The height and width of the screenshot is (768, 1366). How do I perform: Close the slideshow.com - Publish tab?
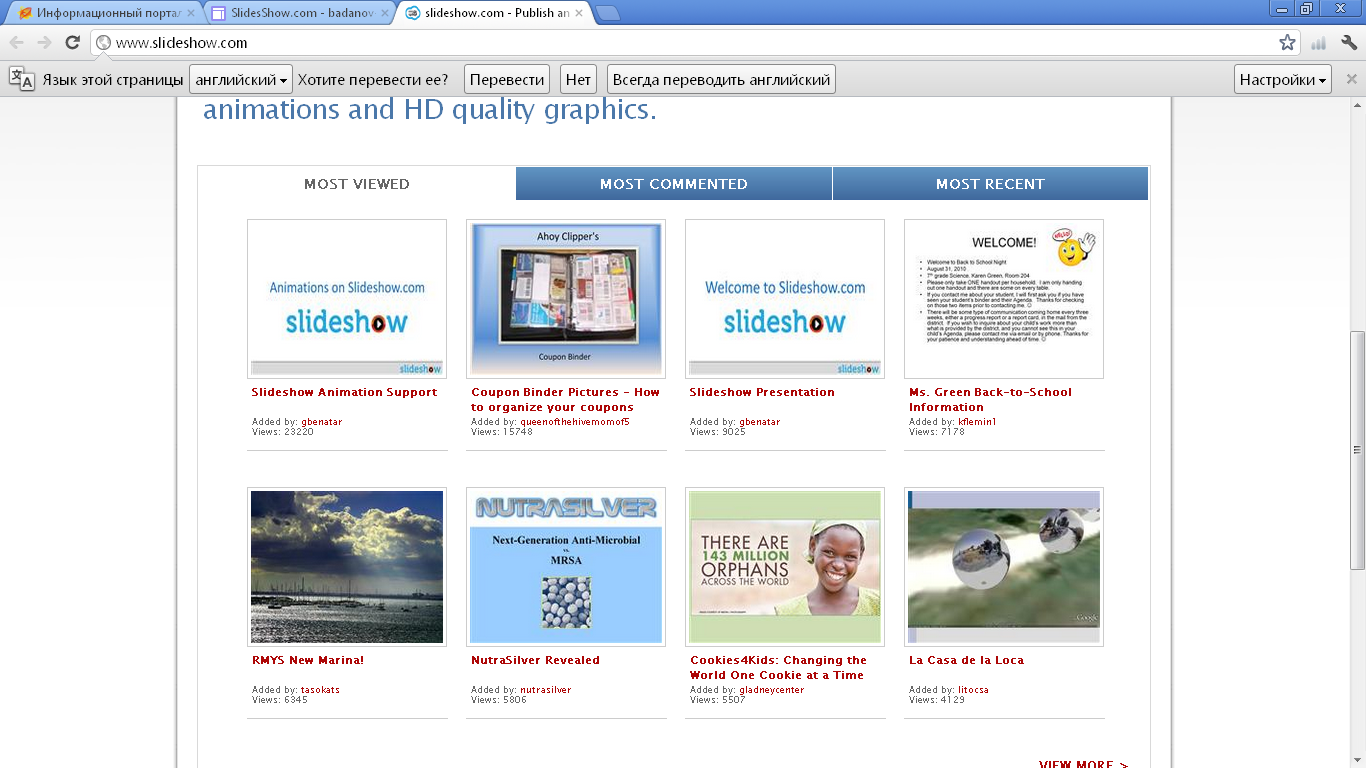point(578,14)
